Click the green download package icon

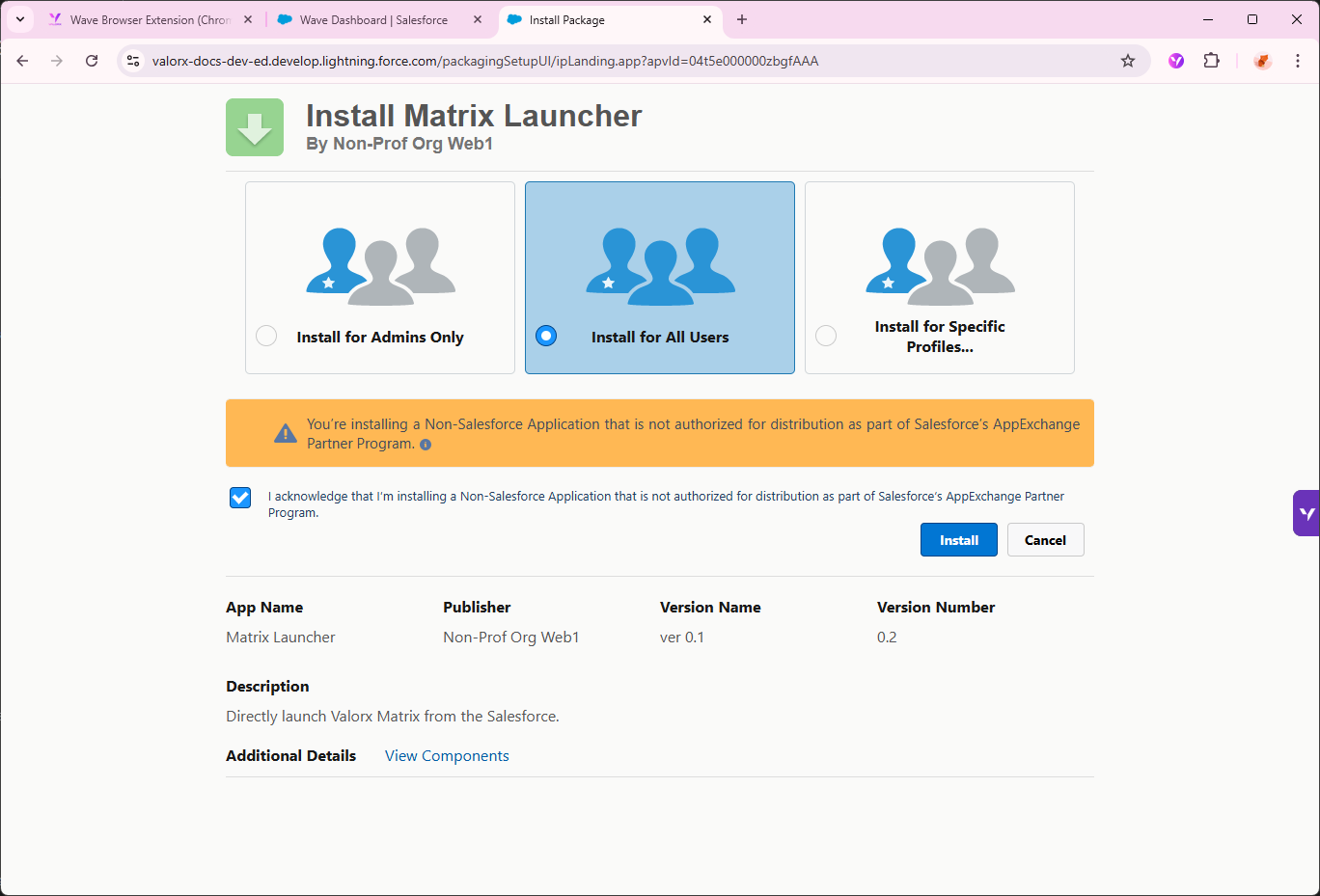(255, 127)
